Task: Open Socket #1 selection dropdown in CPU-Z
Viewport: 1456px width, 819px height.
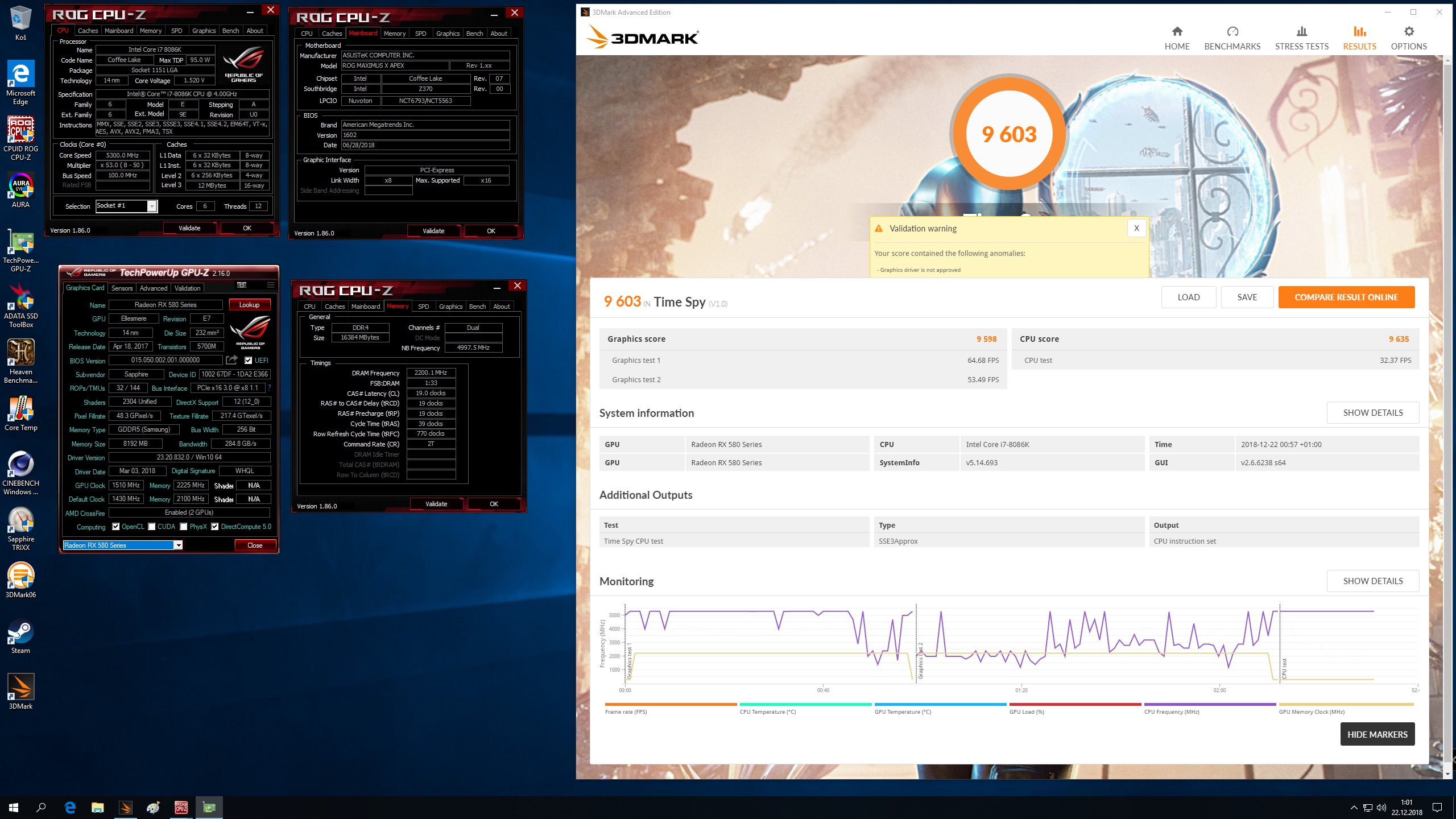Action: pyautogui.click(x=152, y=206)
